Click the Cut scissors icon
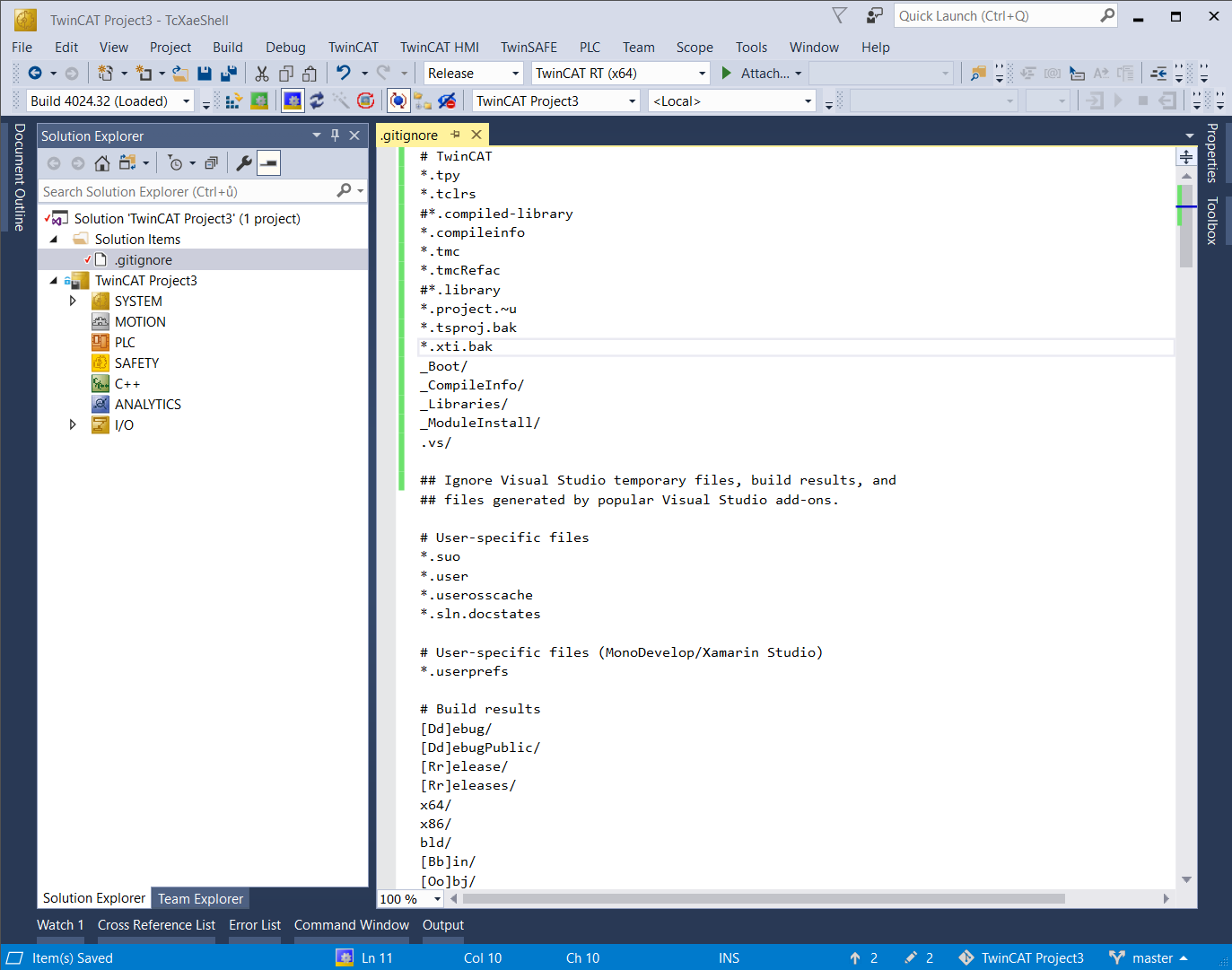 click(262, 74)
